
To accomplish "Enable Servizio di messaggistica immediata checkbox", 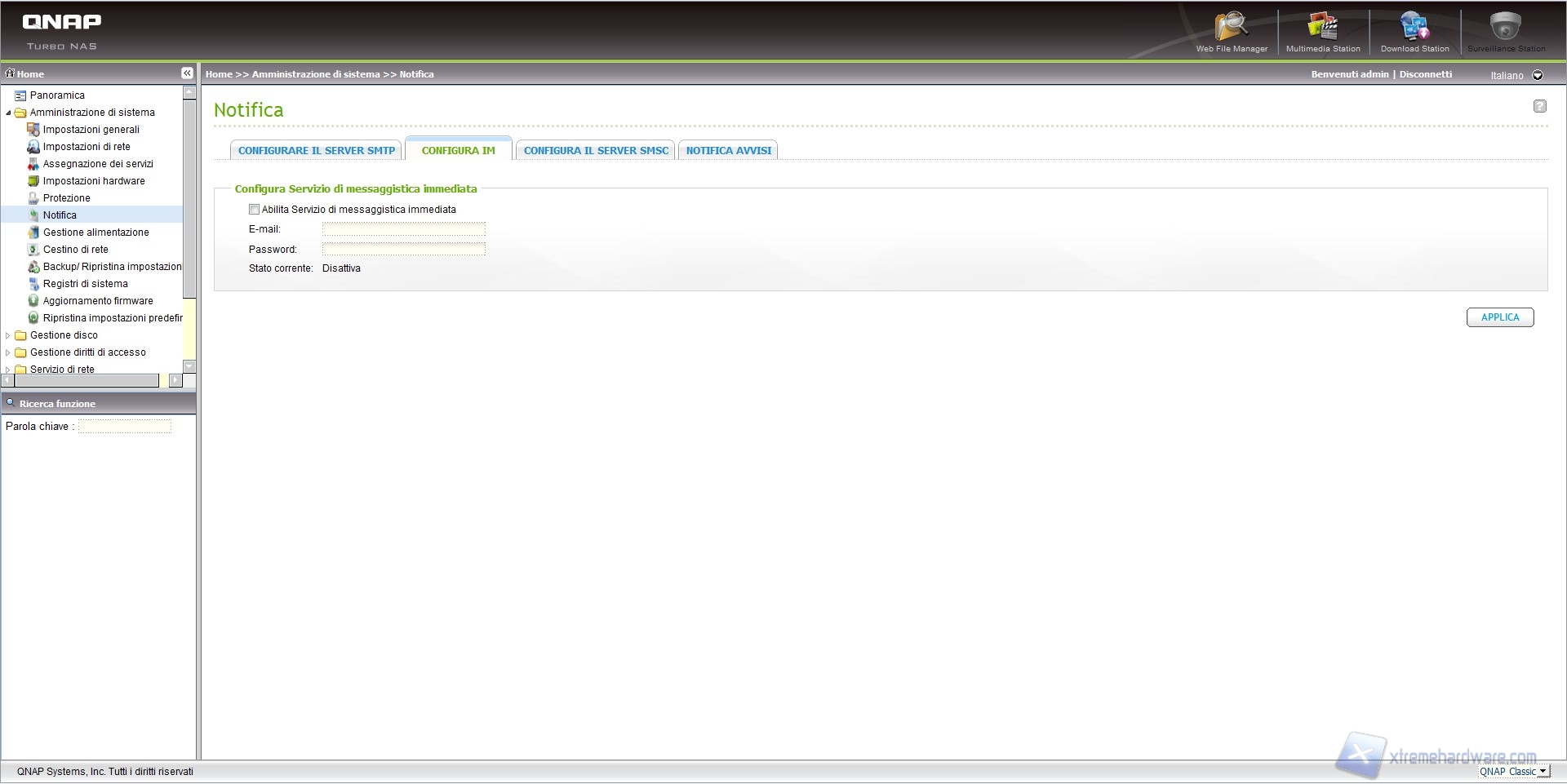I will (254, 210).
